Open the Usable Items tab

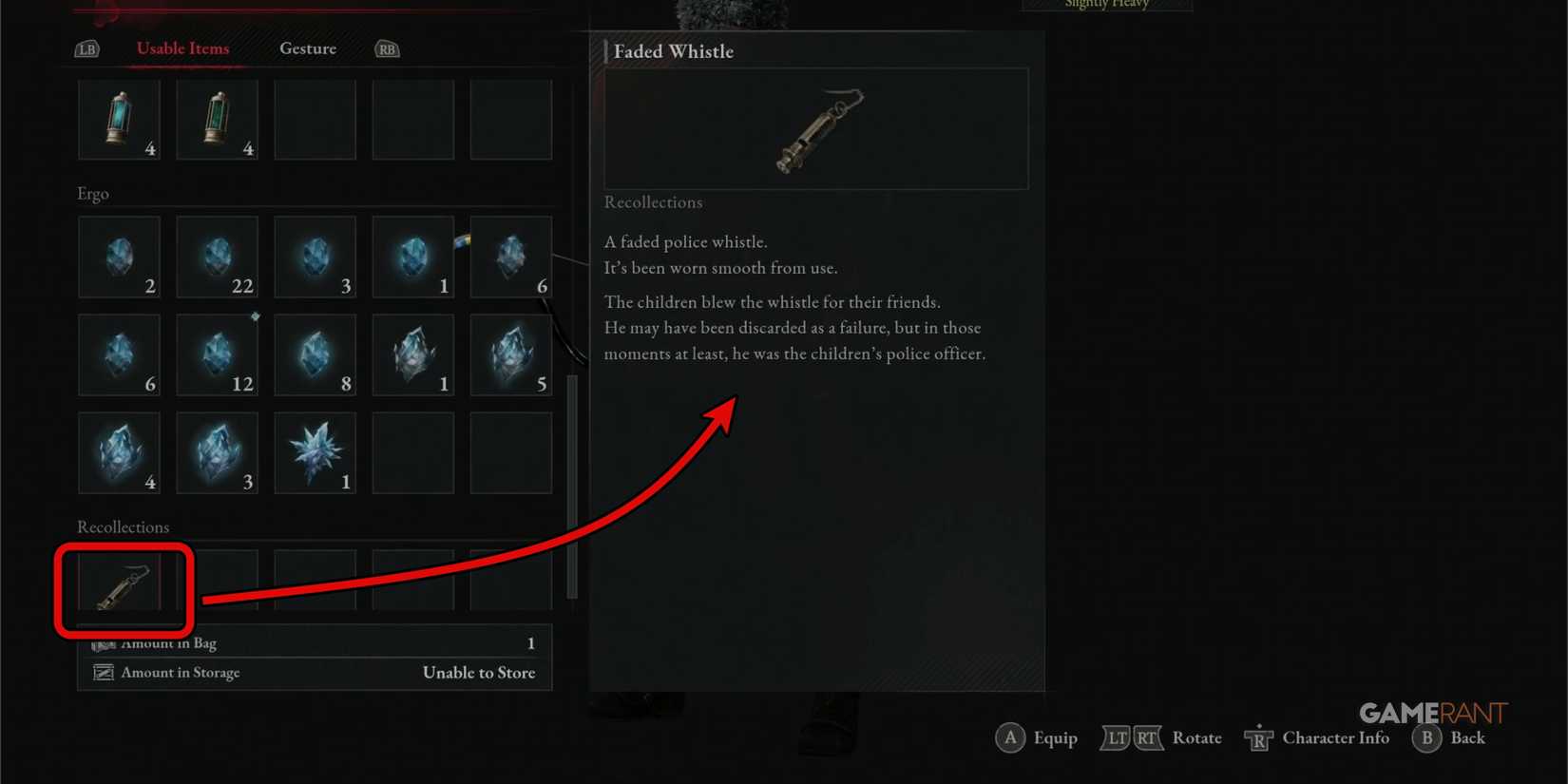[x=182, y=48]
